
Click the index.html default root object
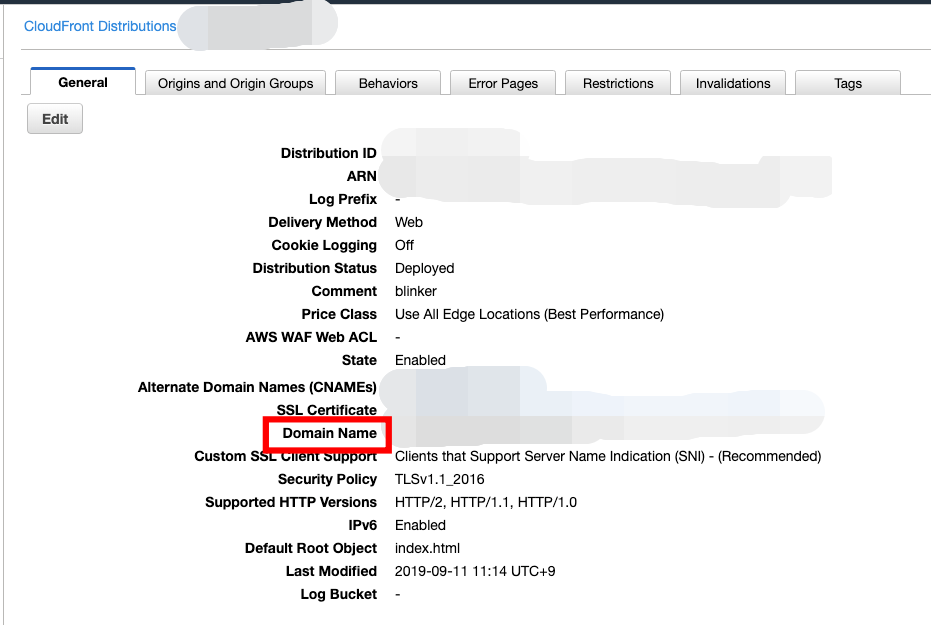pyautogui.click(x=427, y=548)
